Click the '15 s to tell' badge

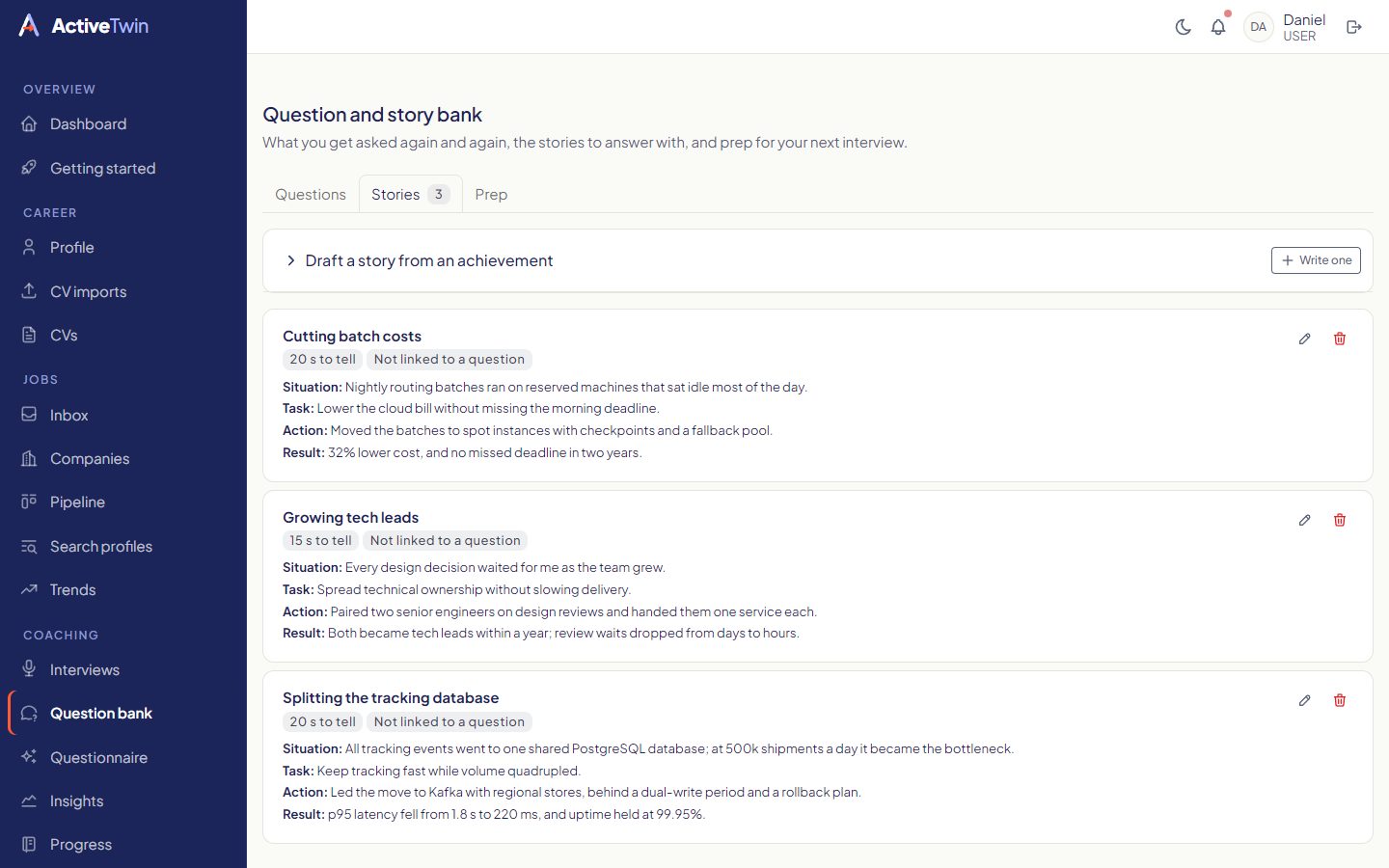(x=321, y=541)
